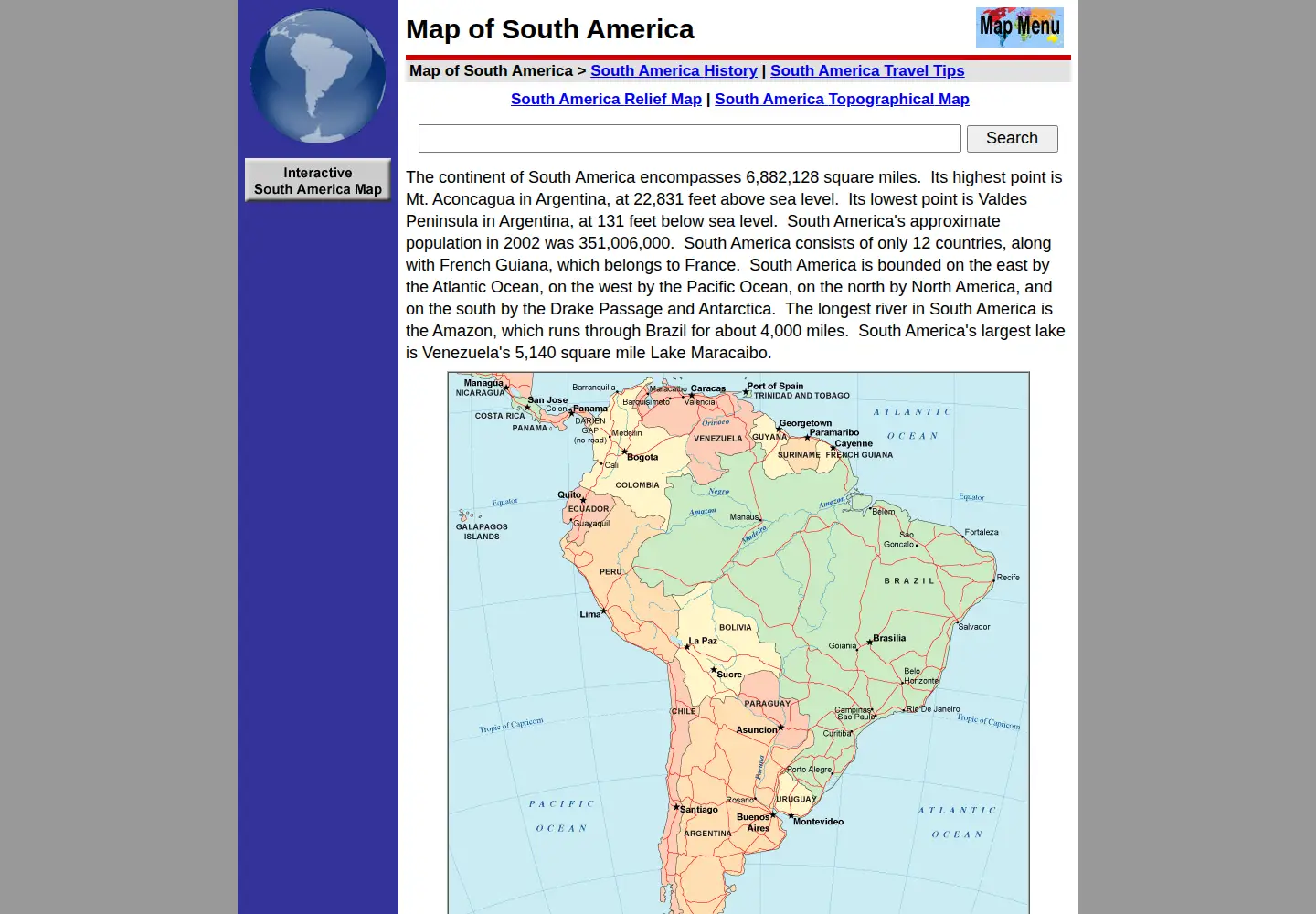Click the Cayenne label on the map

[854, 443]
